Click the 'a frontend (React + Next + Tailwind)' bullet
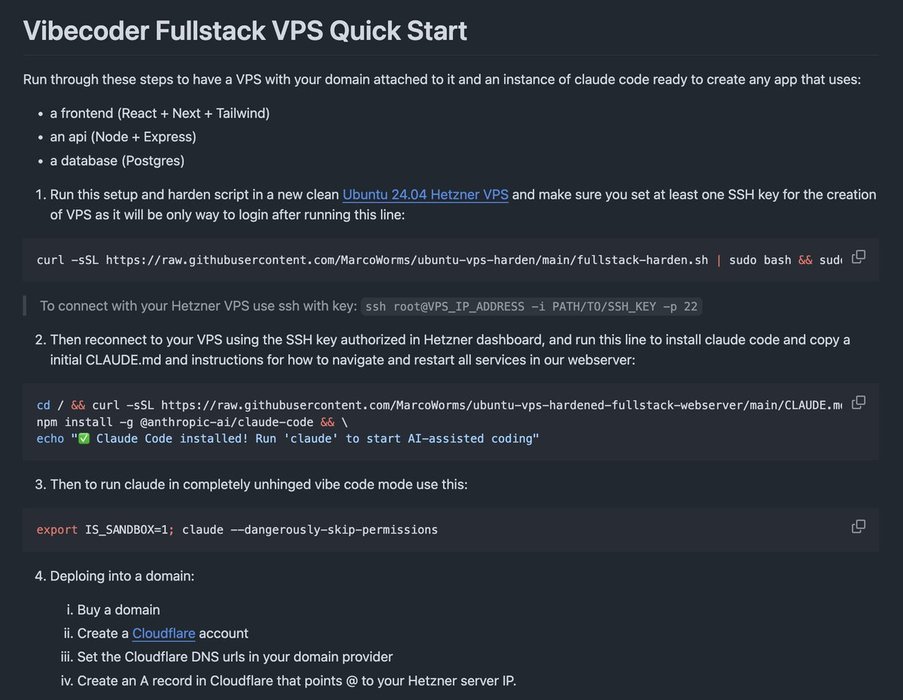 pos(160,113)
